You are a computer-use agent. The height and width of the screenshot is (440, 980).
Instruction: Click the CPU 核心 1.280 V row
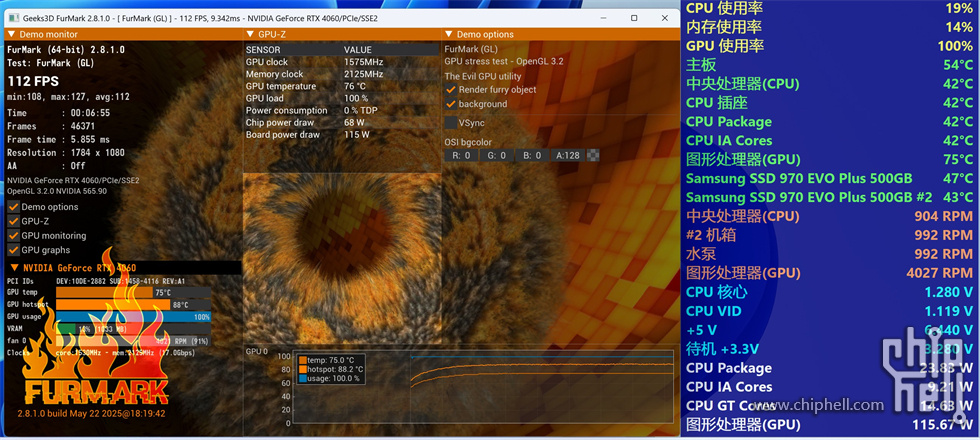click(x=829, y=292)
